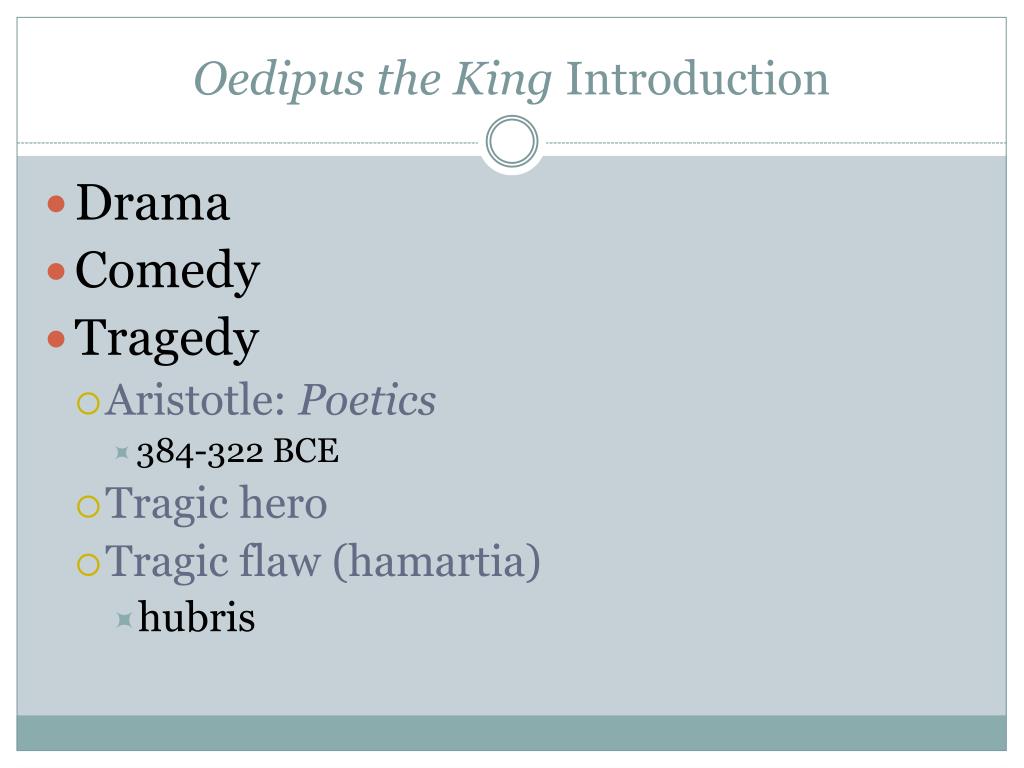The width and height of the screenshot is (1024, 768).
Task: Click the 384-322 BCE date text
Action: (238, 451)
